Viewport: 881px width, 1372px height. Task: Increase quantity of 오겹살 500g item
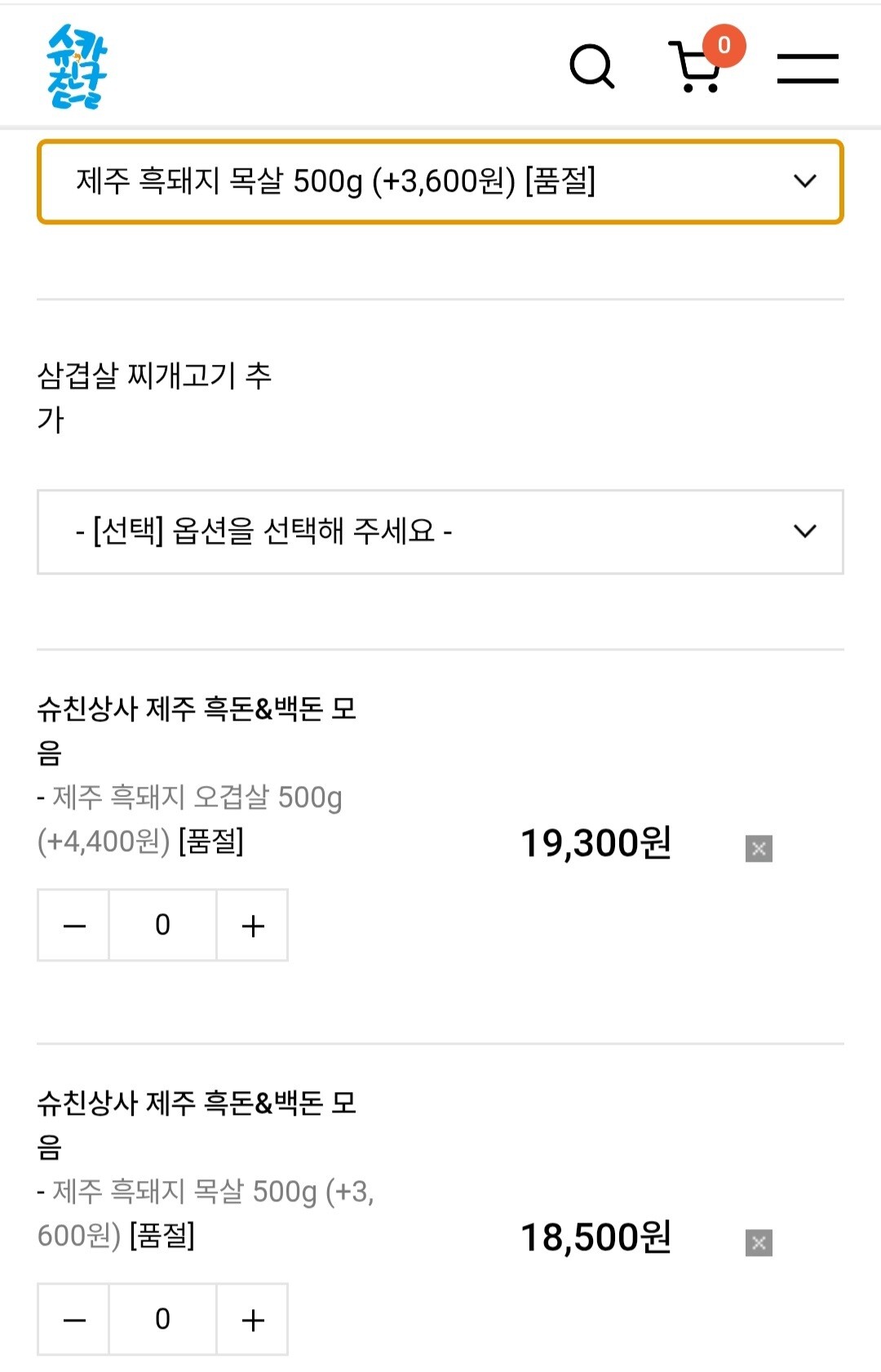253,926
